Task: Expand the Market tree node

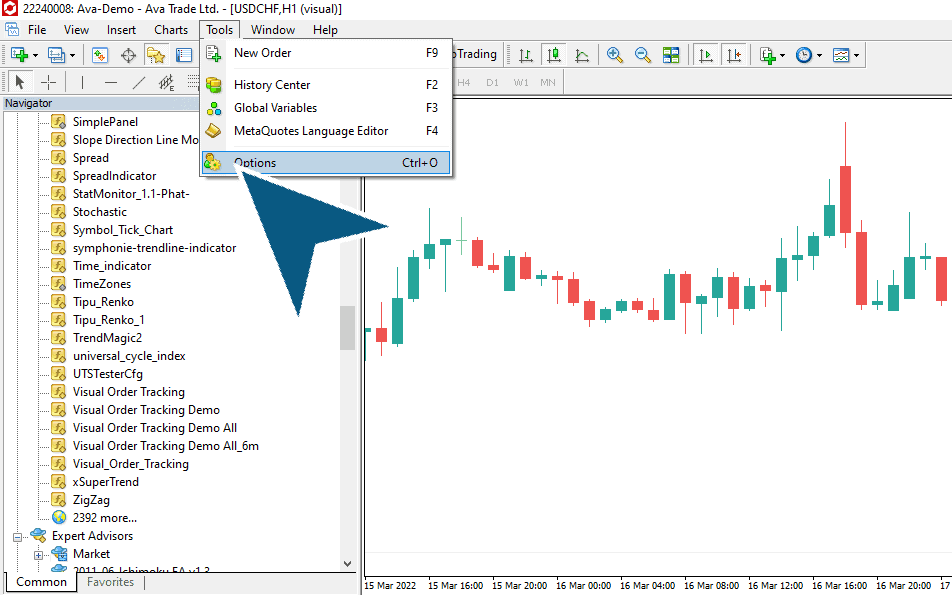Action: click(38, 555)
